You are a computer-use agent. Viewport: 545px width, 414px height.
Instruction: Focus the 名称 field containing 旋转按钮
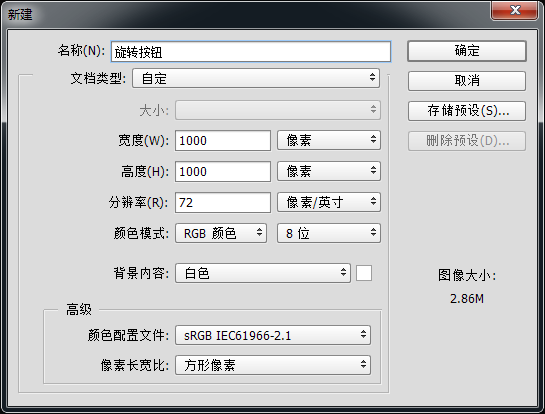251,52
